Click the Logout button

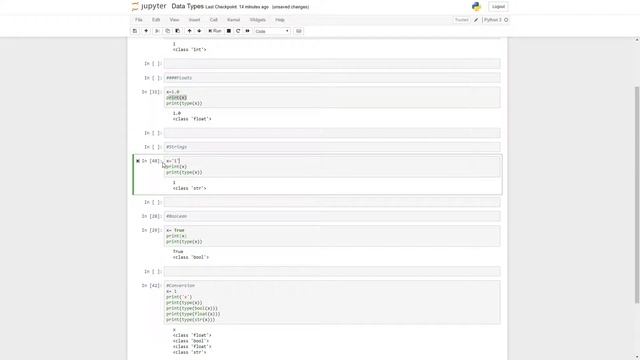(x=498, y=7)
